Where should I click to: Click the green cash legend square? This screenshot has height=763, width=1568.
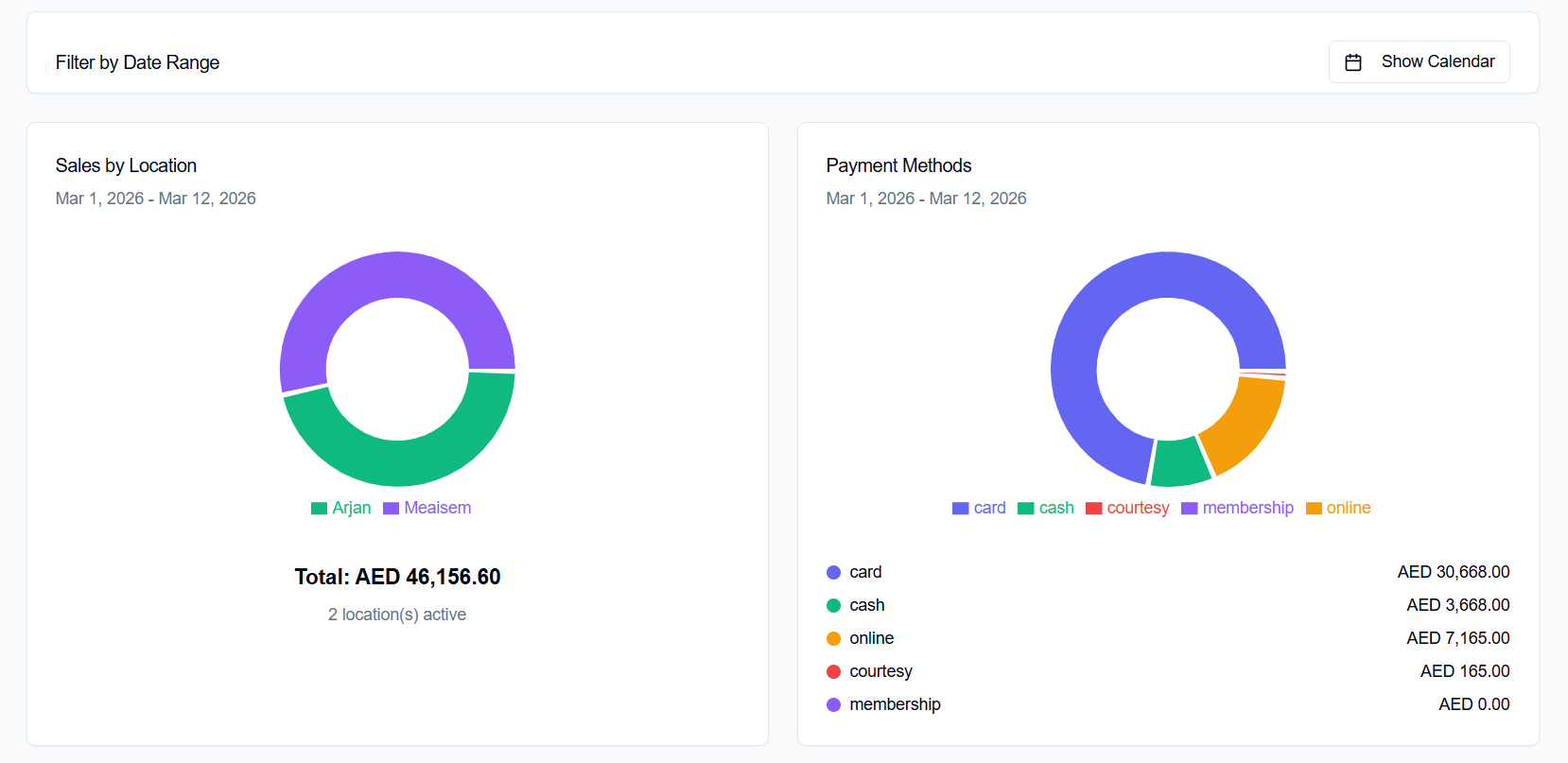[1026, 509]
